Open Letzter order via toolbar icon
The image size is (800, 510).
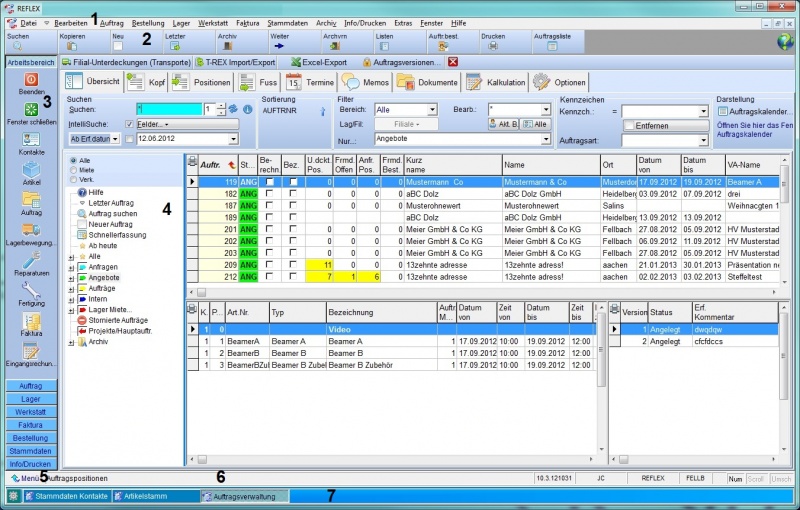(175, 46)
